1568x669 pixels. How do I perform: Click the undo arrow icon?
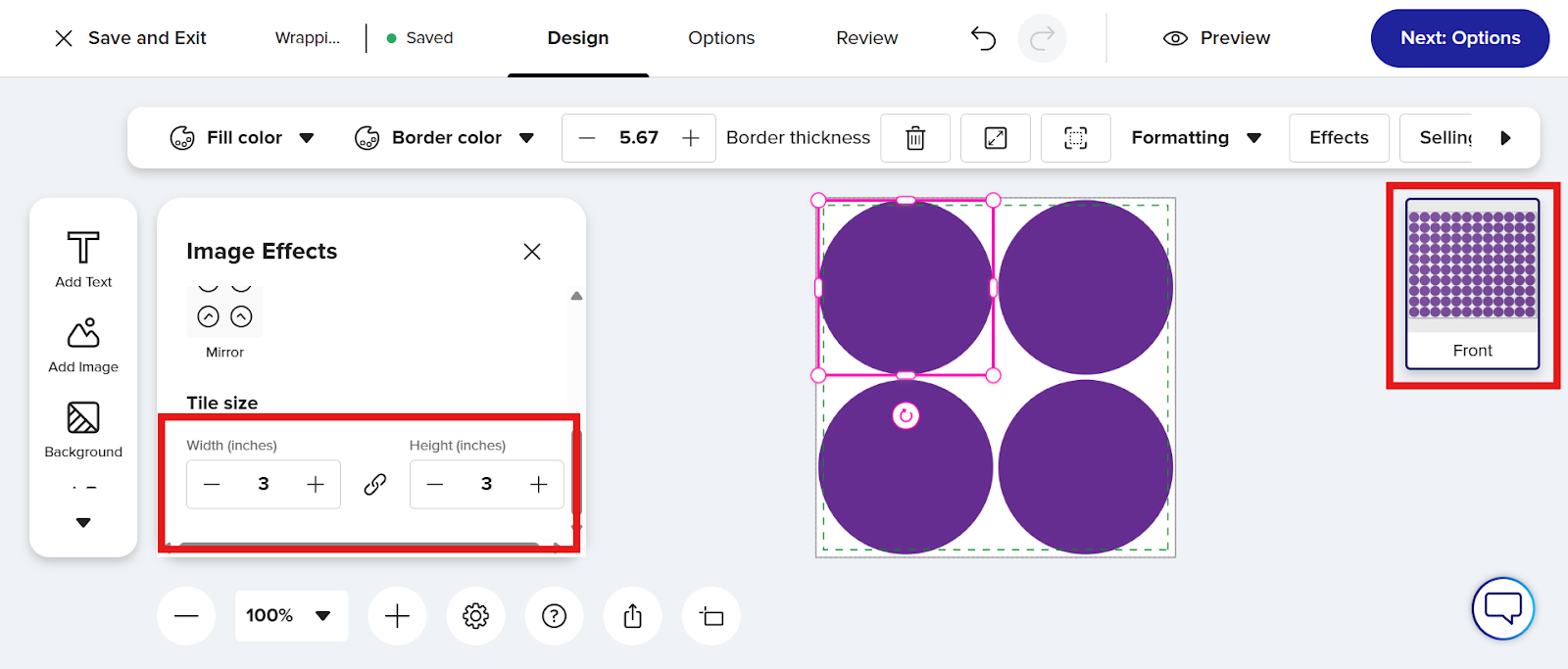pyautogui.click(x=983, y=38)
